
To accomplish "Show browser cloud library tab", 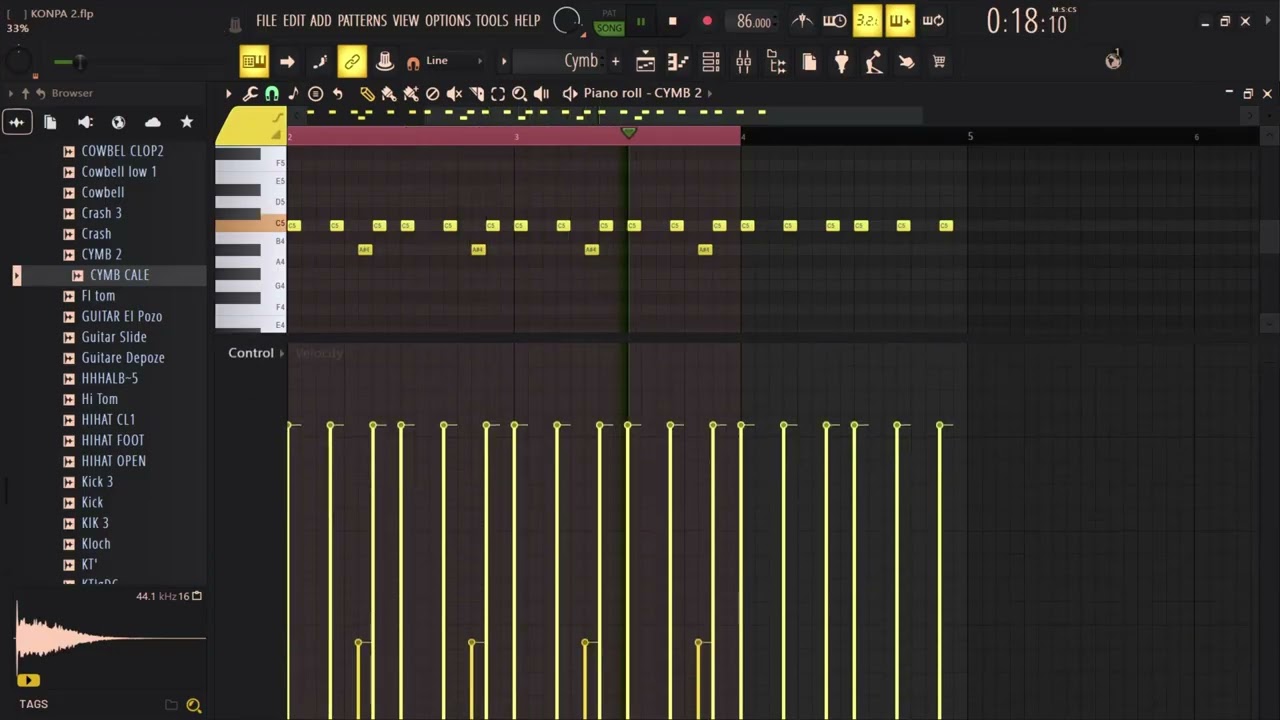I will point(152,122).
